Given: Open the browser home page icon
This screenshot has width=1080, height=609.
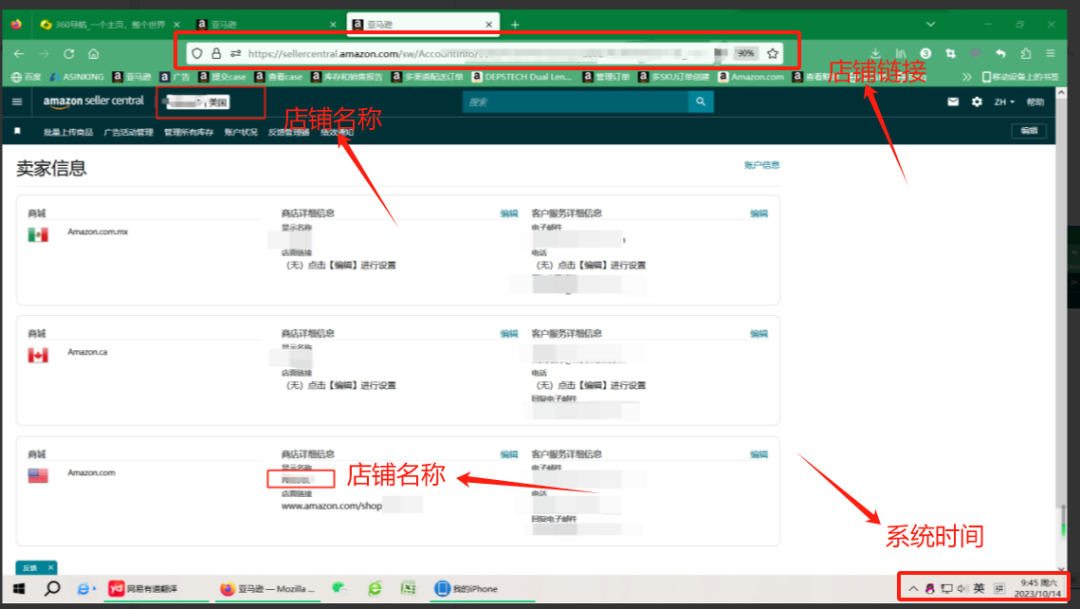Looking at the screenshot, I should (x=94, y=54).
